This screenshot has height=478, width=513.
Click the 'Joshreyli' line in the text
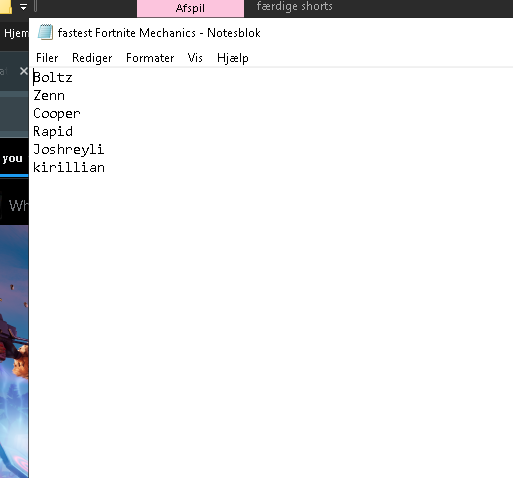tap(69, 149)
